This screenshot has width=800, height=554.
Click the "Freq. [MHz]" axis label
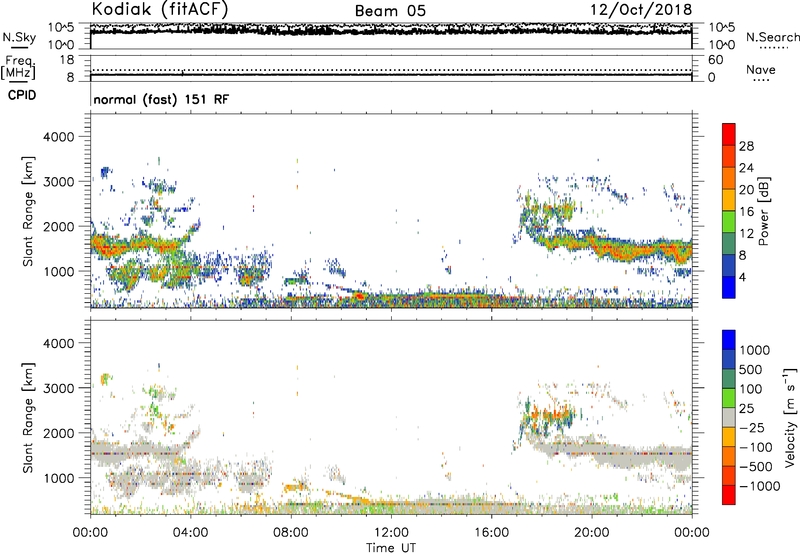point(19,67)
